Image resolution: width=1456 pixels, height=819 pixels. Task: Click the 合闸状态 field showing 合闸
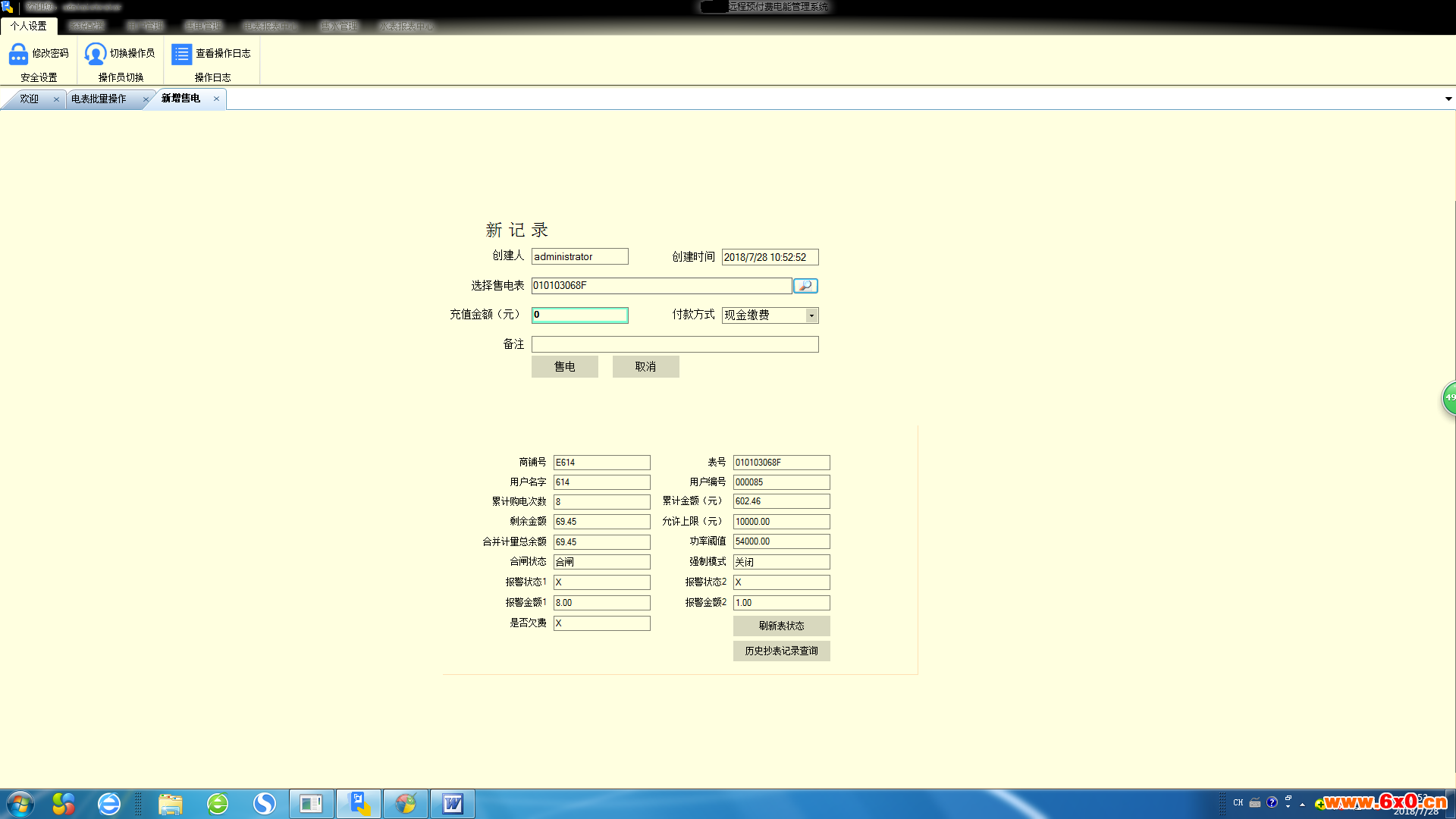602,562
